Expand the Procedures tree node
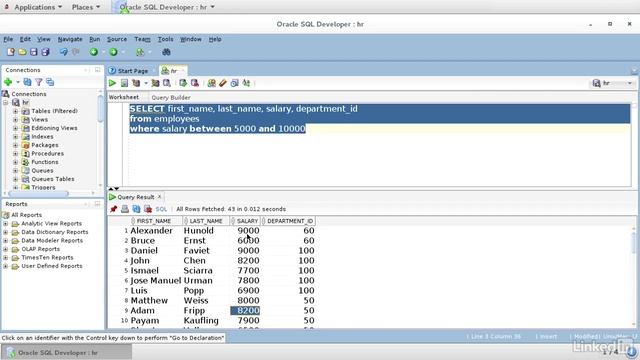Viewport: 640px width, 360px height. 16,153
